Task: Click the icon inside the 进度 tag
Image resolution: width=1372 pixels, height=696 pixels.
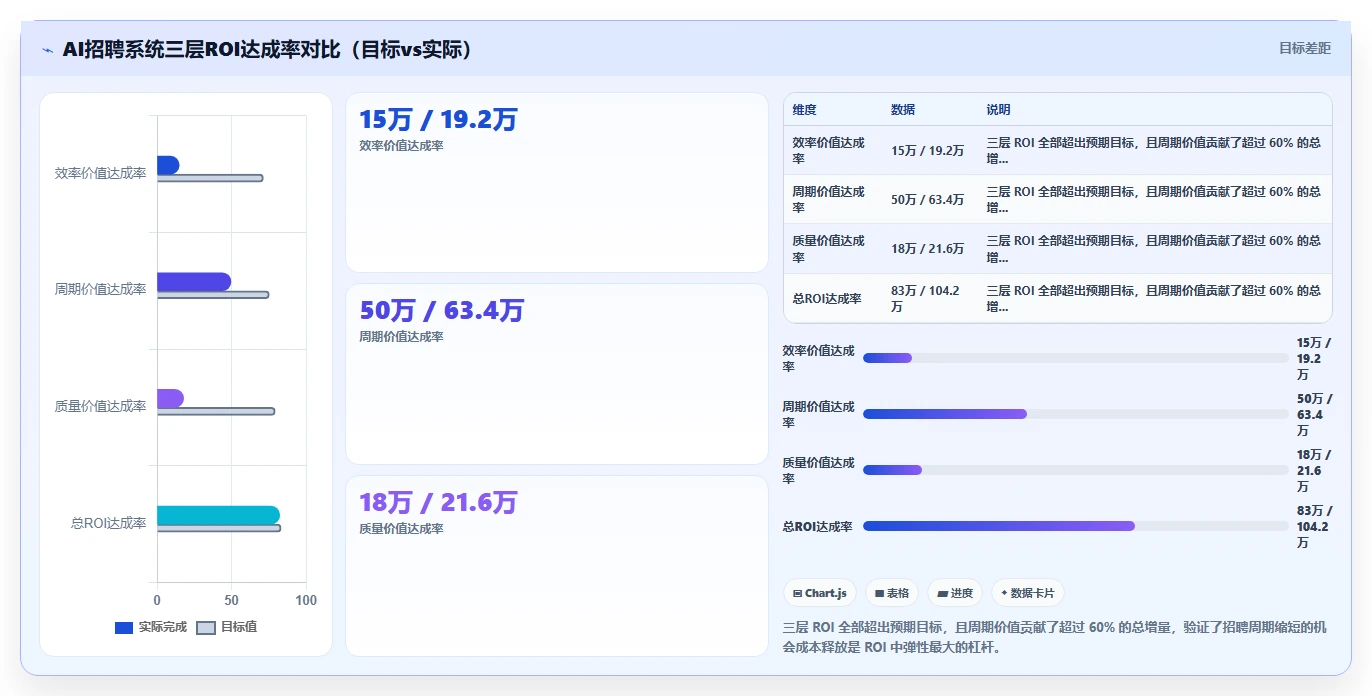Action: point(942,593)
